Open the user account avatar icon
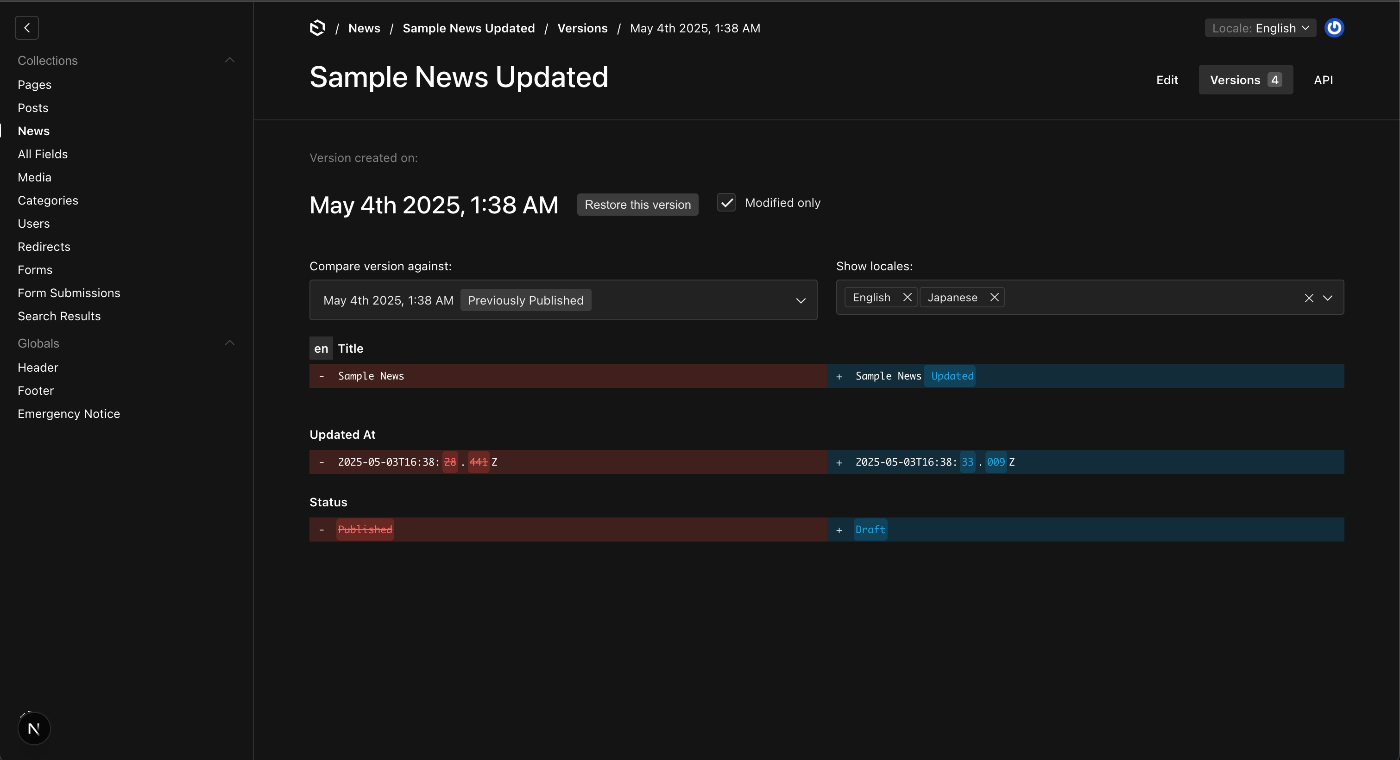1400x760 pixels. click(x=1334, y=28)
